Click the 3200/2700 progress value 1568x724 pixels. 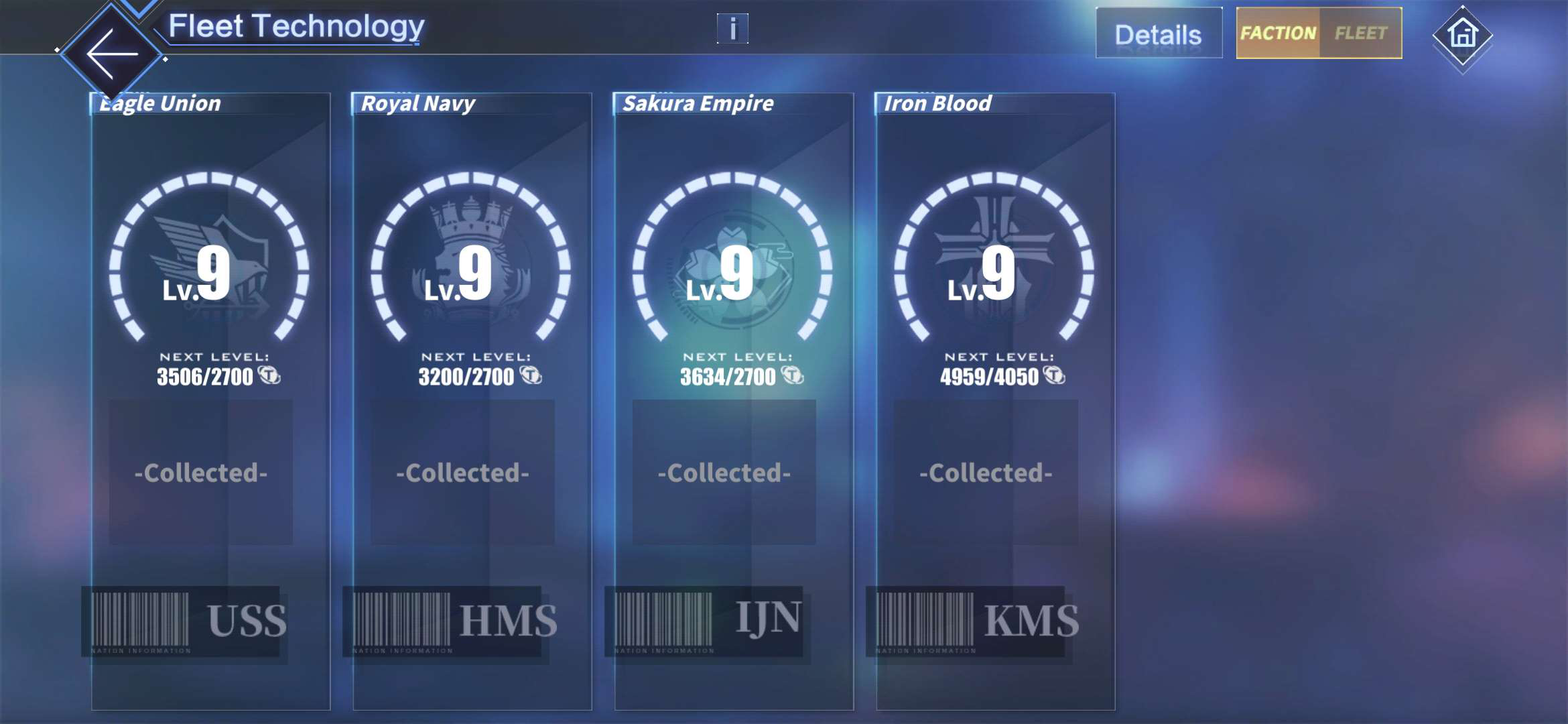pyautogui.click(x=466, y=377)
